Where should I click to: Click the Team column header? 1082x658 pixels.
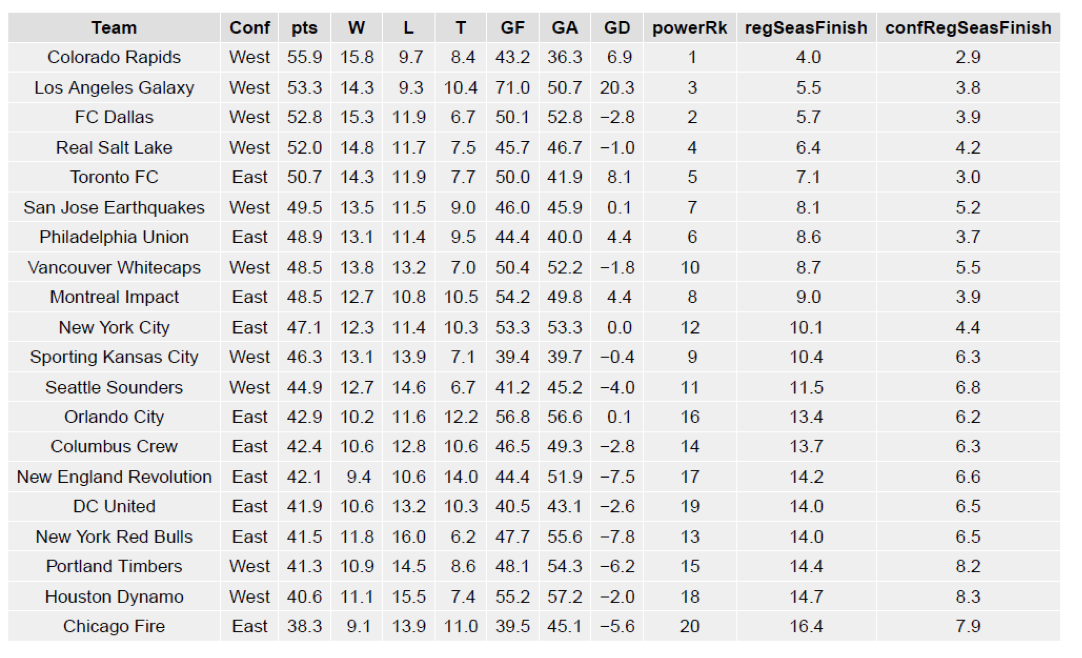tap(114, 28)
